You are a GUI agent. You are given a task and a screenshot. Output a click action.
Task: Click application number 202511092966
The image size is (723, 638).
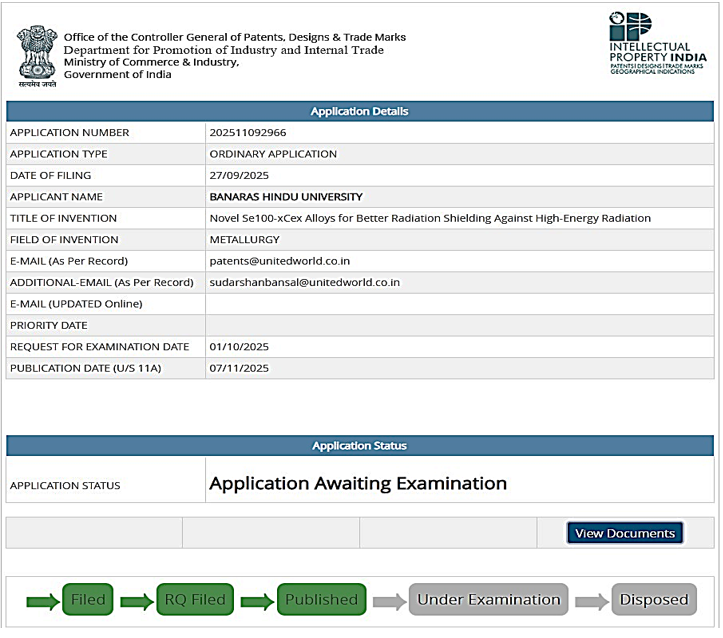(247, 133)
